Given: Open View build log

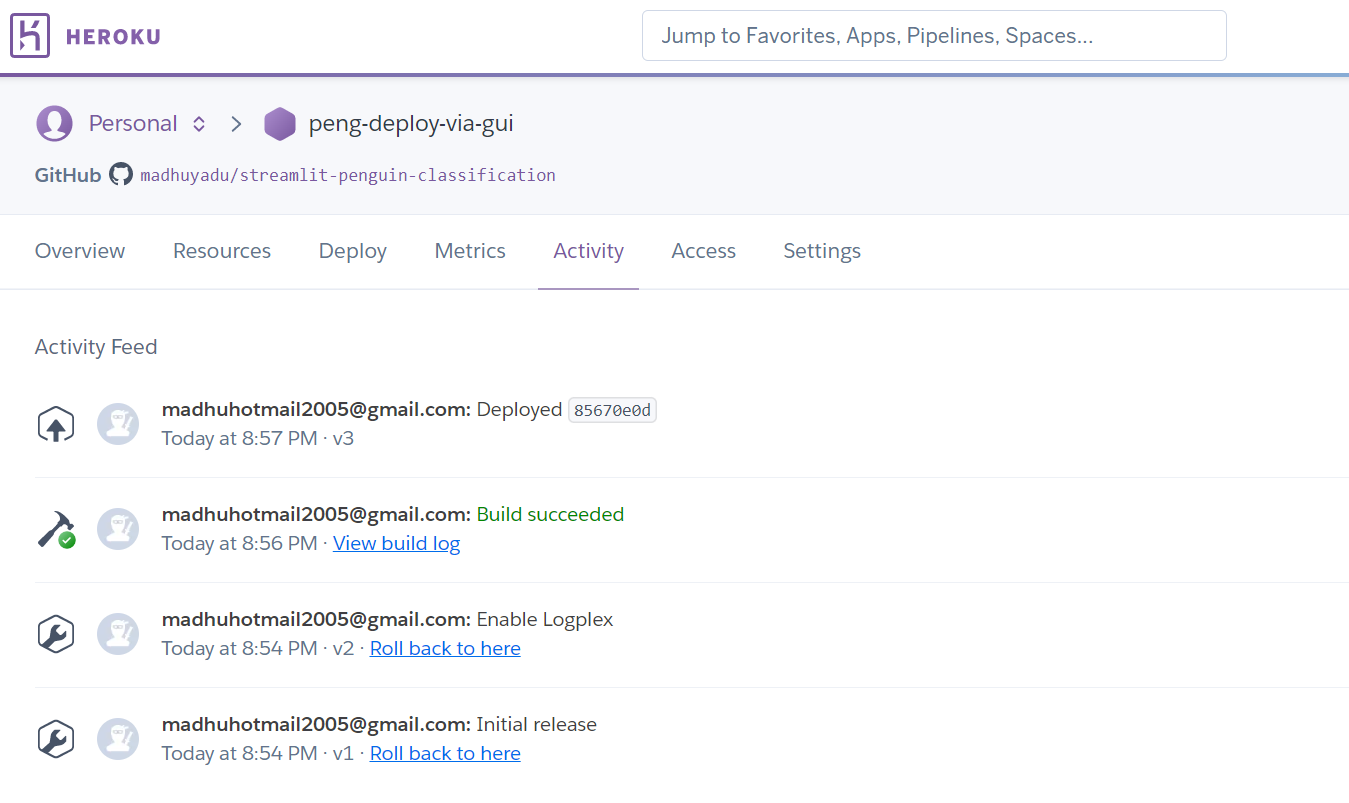Looking at the screenshot, I should pos(396,543).
